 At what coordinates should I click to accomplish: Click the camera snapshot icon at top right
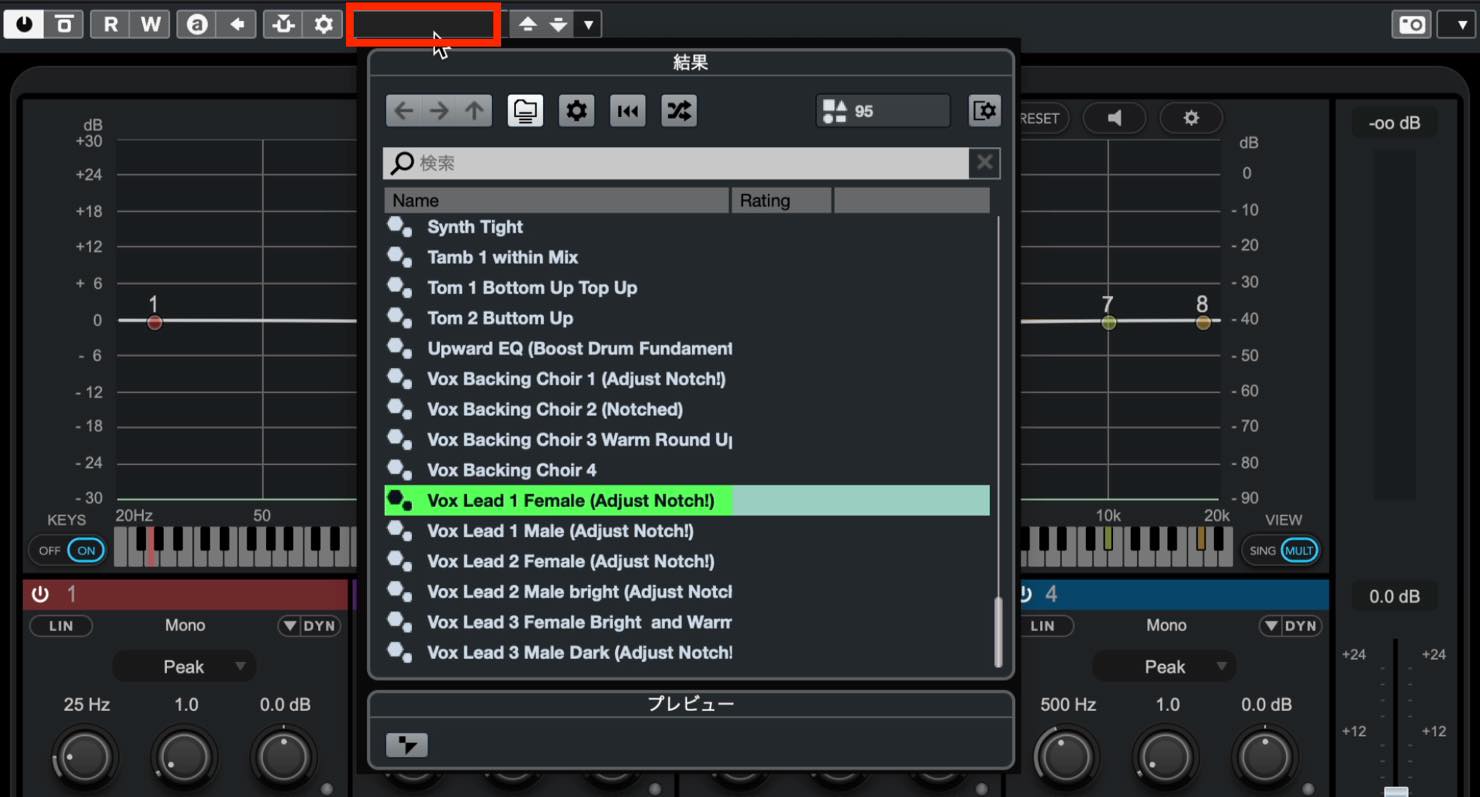pos(1412,24)
